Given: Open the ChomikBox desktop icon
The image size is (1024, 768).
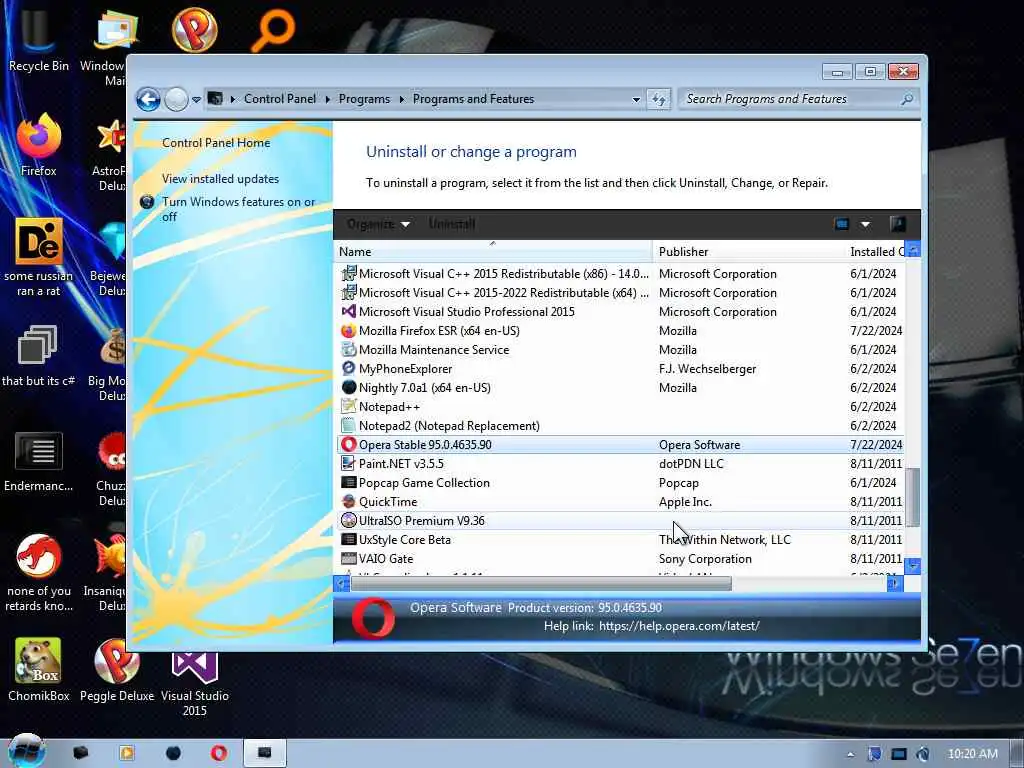Looking at the screenshot, I should point(38,669).
